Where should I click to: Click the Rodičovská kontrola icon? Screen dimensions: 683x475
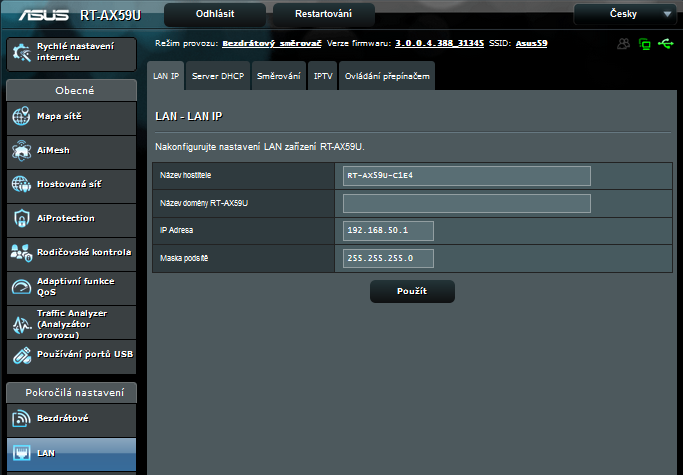pos(21,253)
